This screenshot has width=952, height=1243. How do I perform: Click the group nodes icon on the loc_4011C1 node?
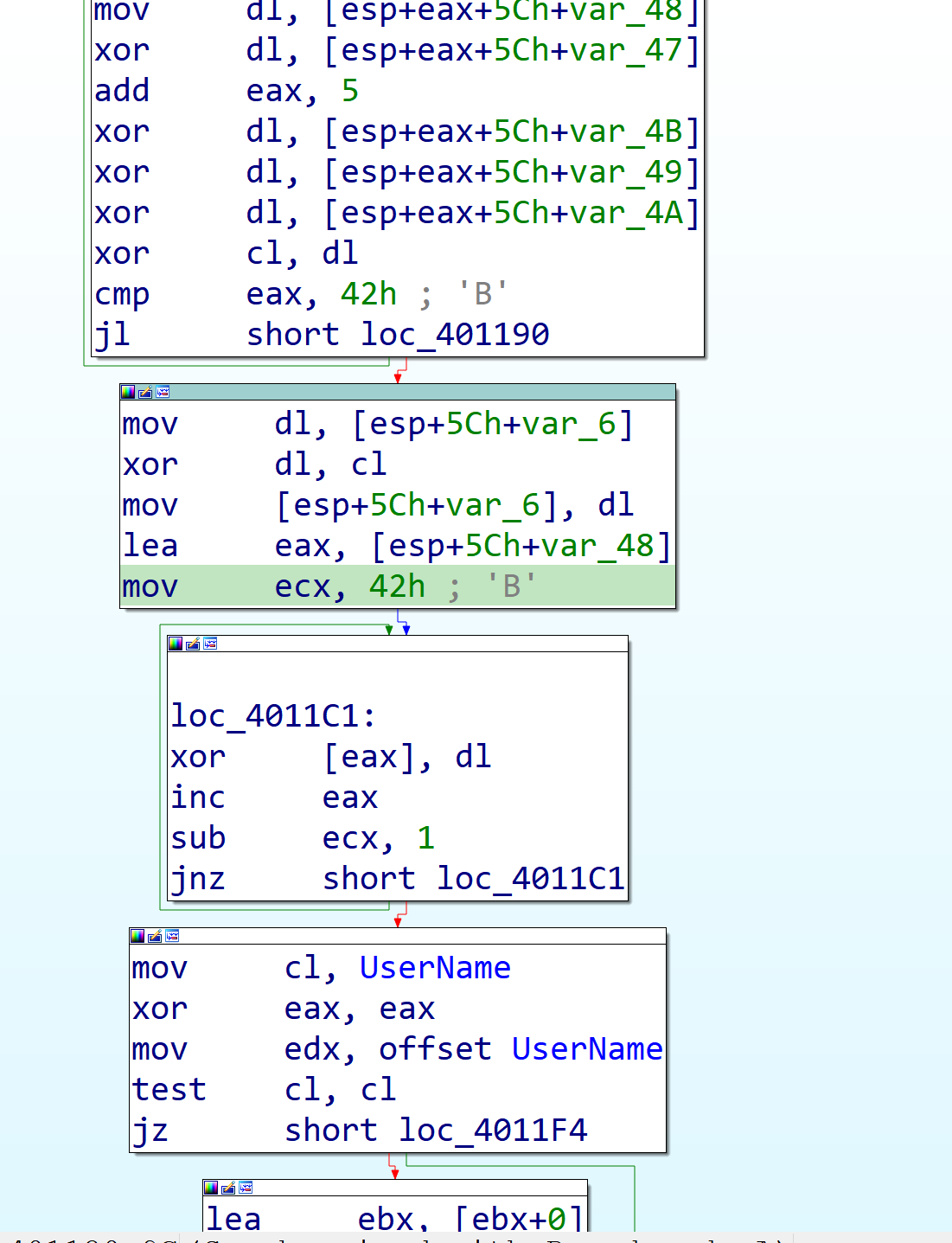coord(210,644)
